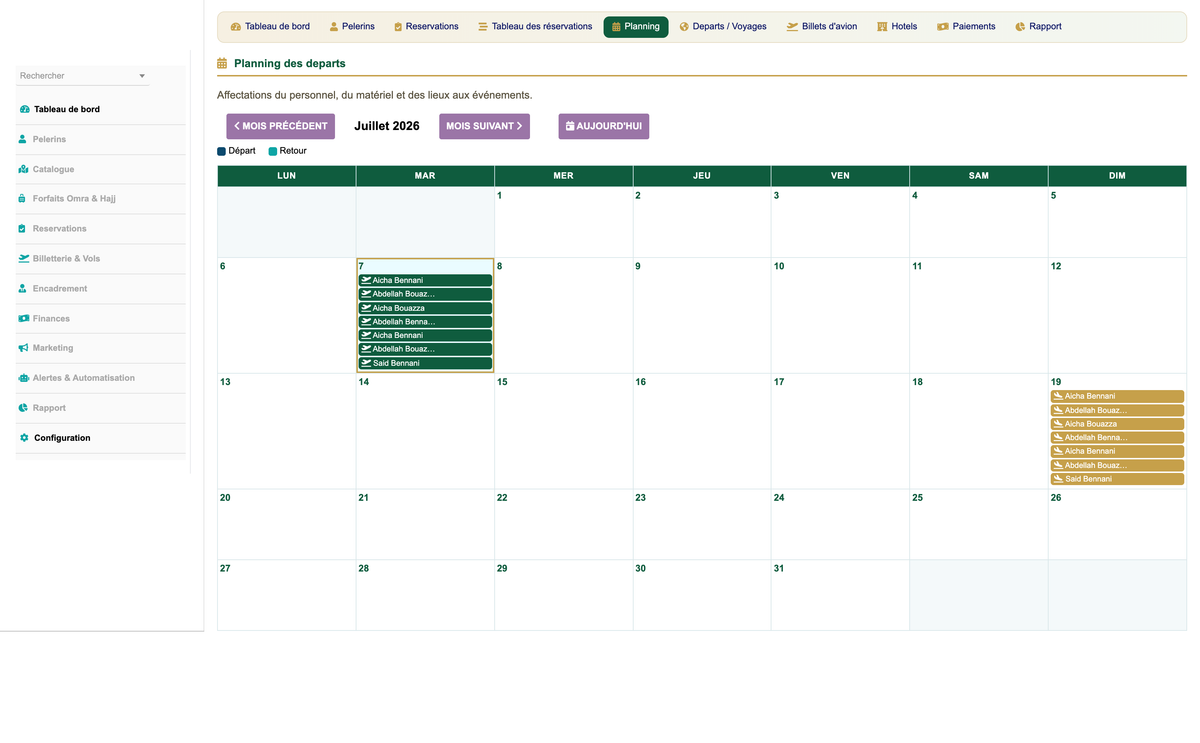Click the DIM column header
This screenshot has width=1200, height=743.
[1117, 176]
